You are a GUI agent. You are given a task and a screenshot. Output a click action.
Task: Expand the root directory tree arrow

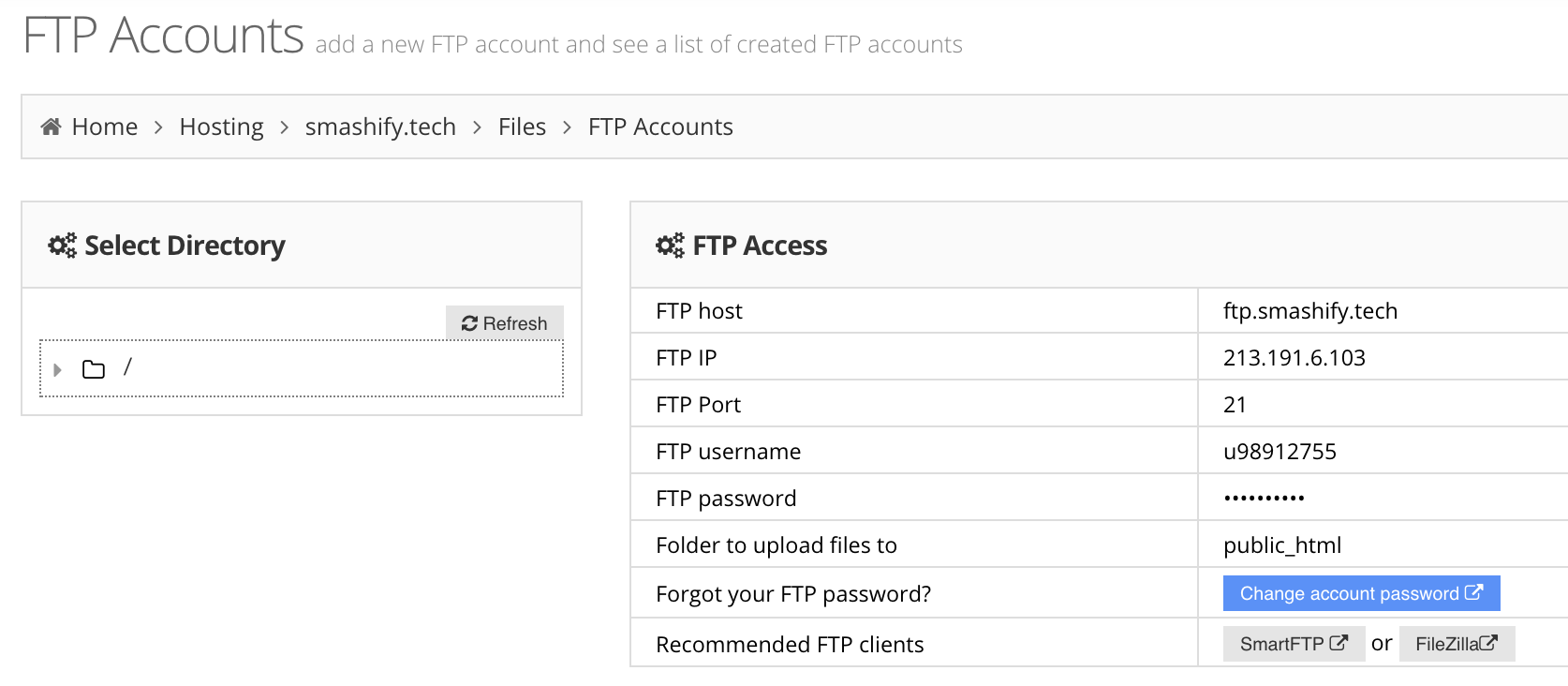(57, 369)
